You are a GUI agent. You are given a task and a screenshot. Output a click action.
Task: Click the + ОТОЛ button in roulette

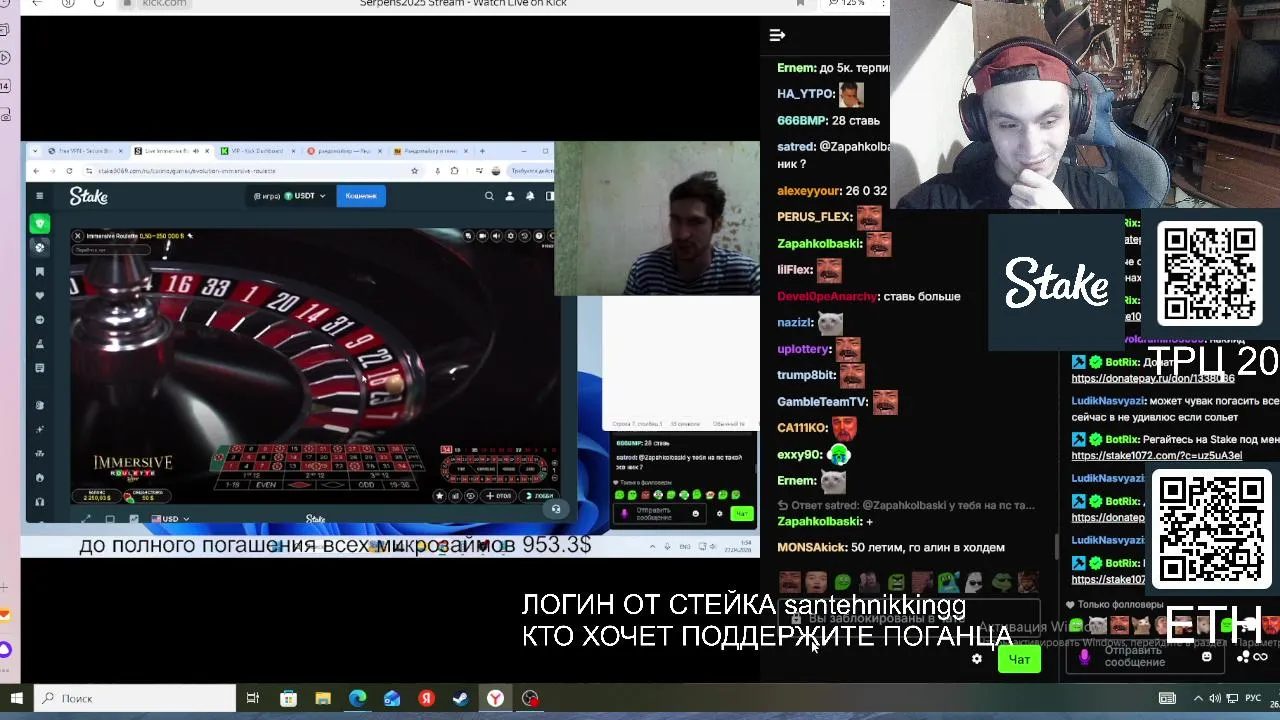[x=500, y=495]
